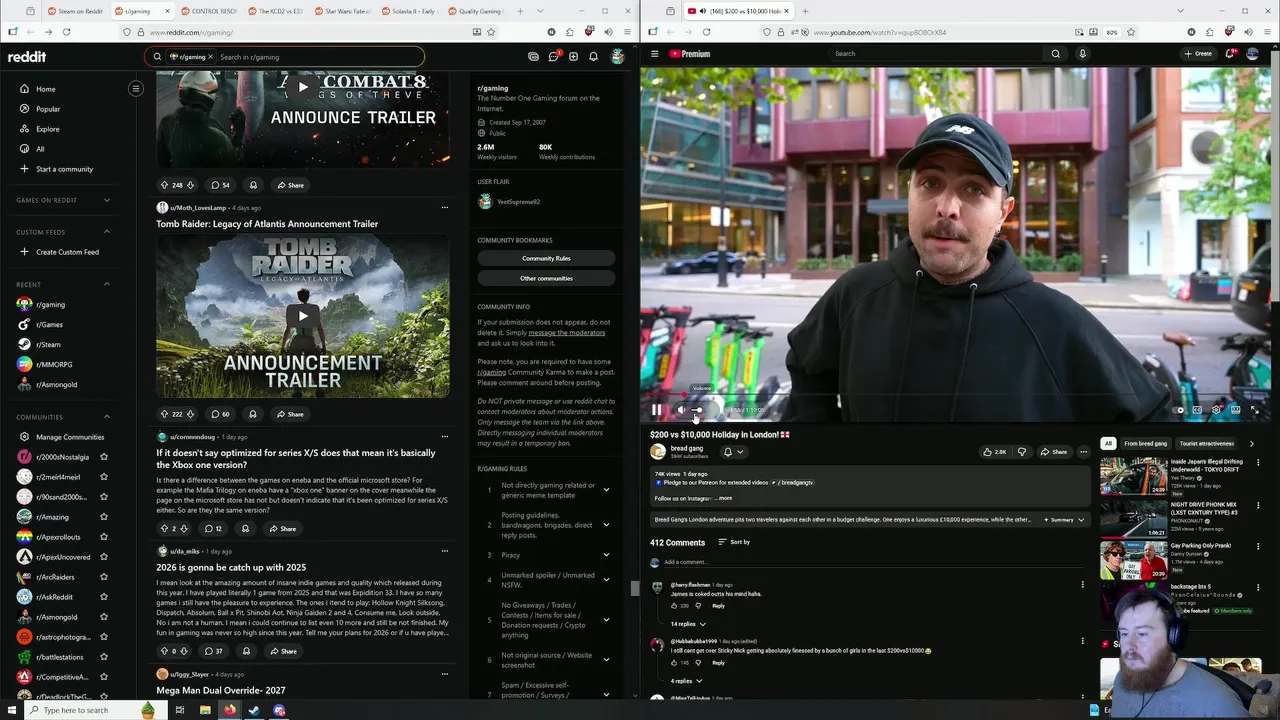Toggle subtitles/CC in YouTube player
The height and width of the screenshot is (720, 1280).
coord(1197,410)
